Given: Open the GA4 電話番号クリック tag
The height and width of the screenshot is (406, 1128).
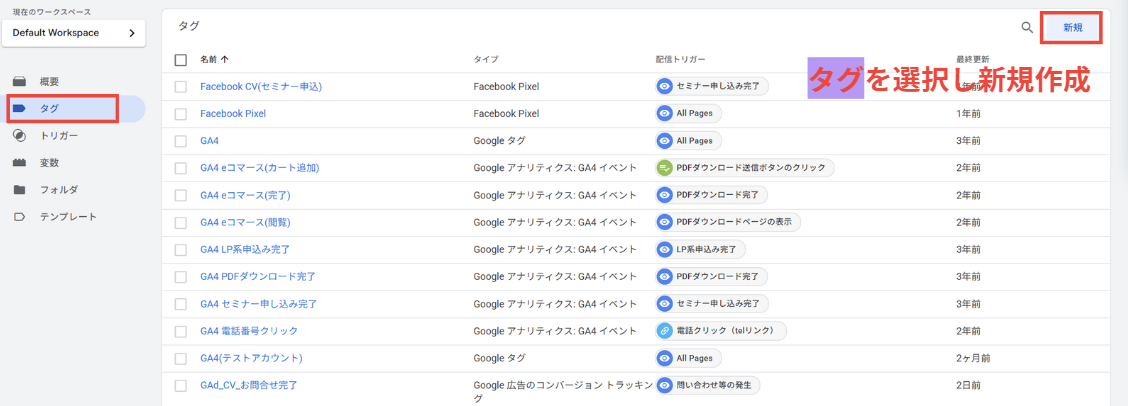Looking at the screenshot, I should point(249,331).
